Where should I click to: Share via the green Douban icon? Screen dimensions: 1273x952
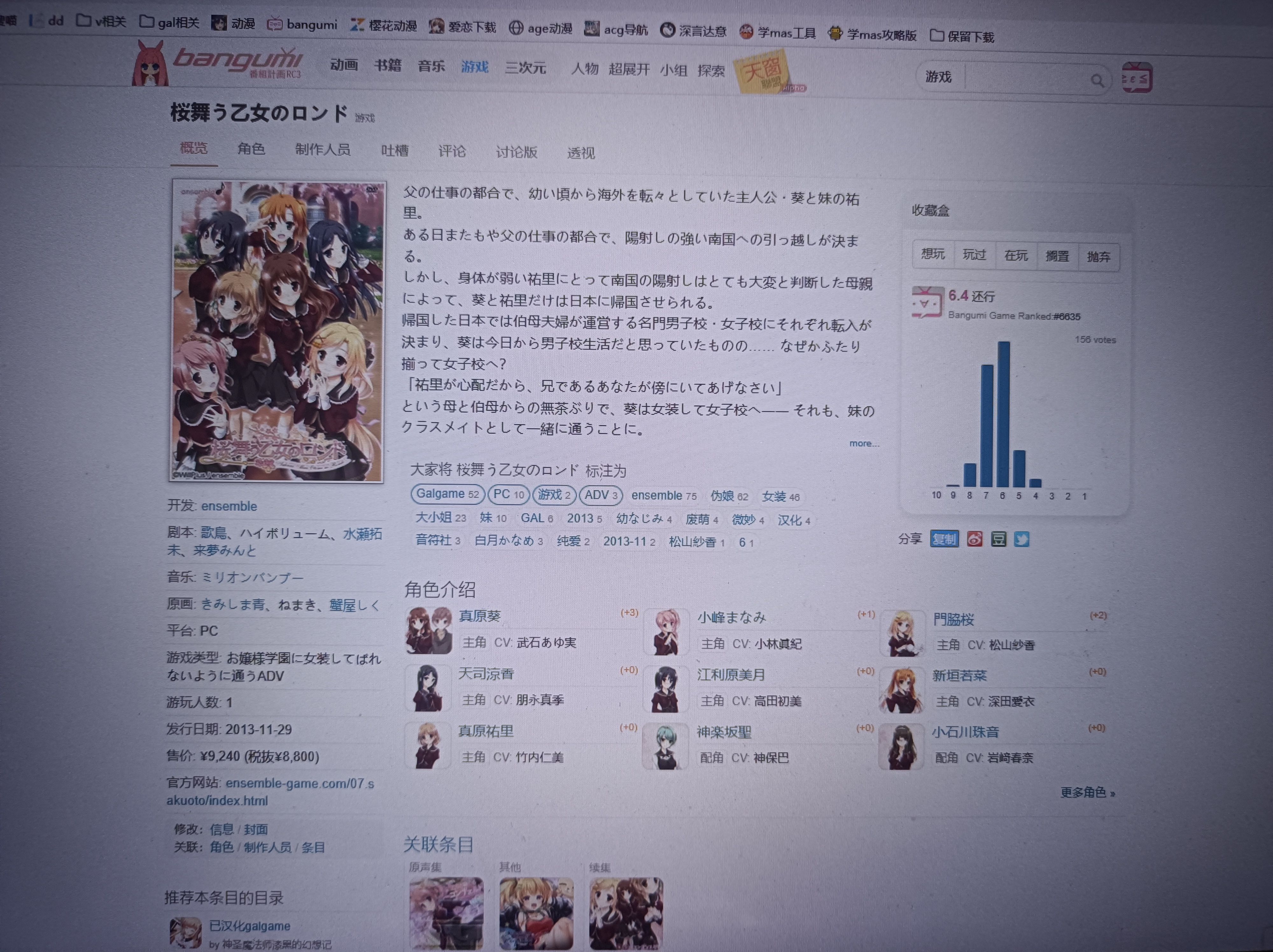(x=998, y=539)
